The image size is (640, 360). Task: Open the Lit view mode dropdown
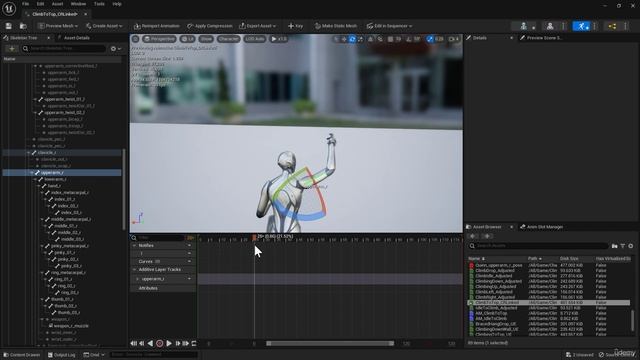187,39
